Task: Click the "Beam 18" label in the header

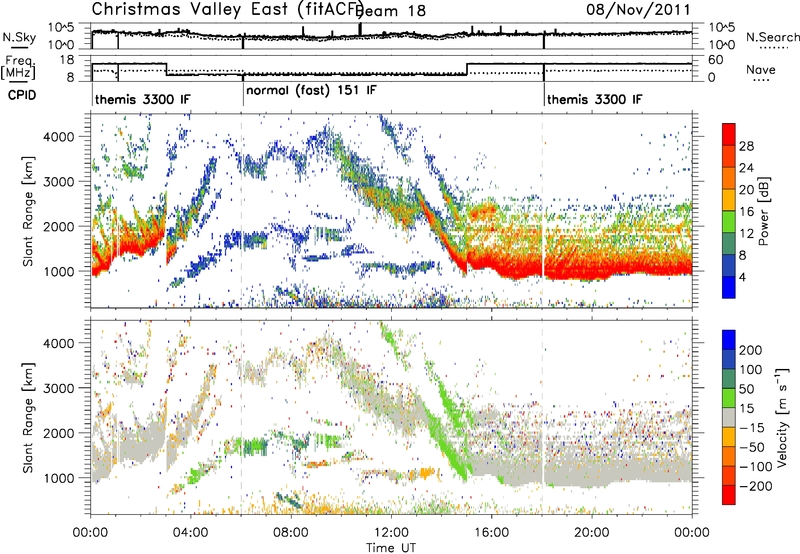Action: click(392, 10)
